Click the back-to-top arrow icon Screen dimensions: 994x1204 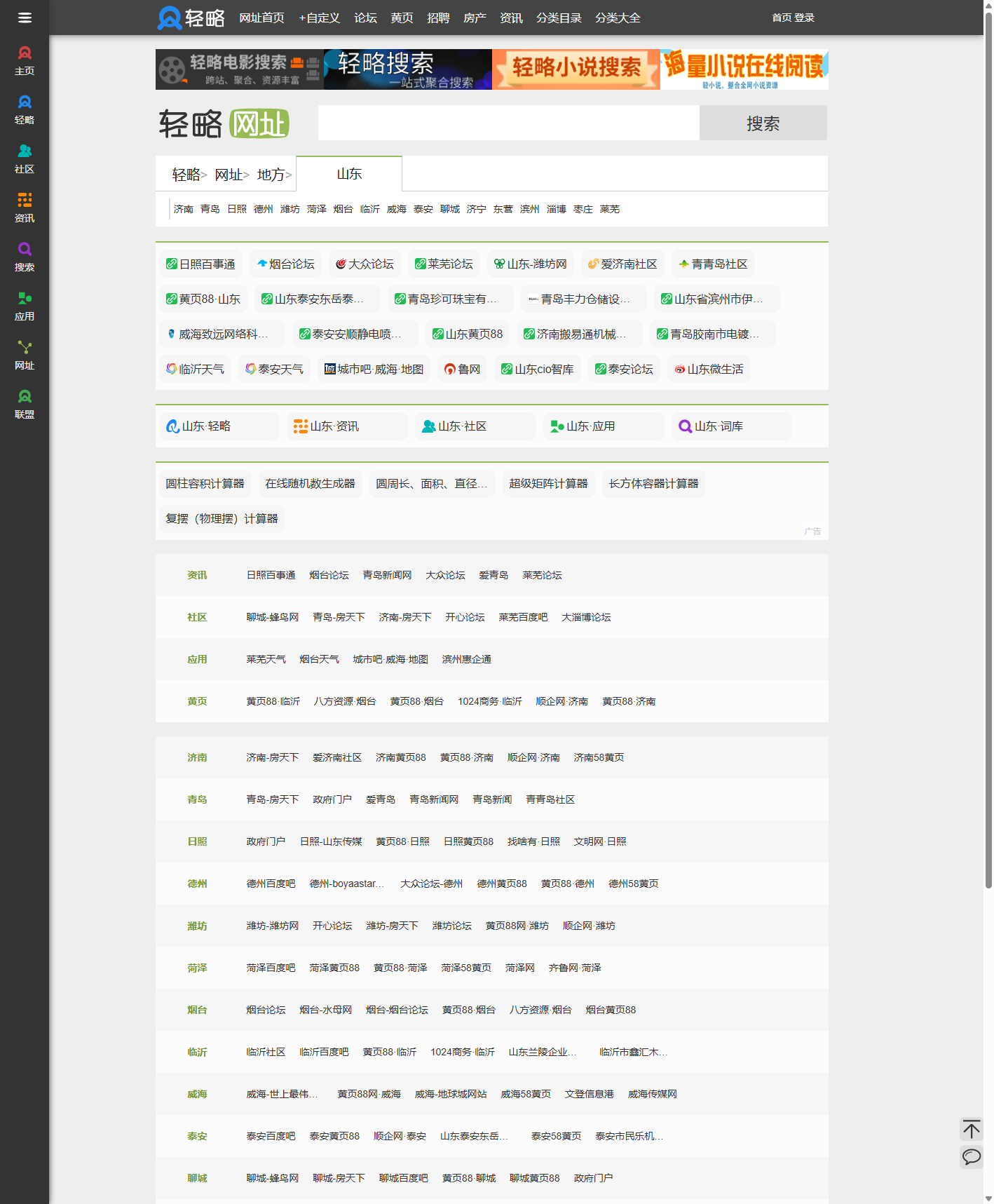point(971,1129)
